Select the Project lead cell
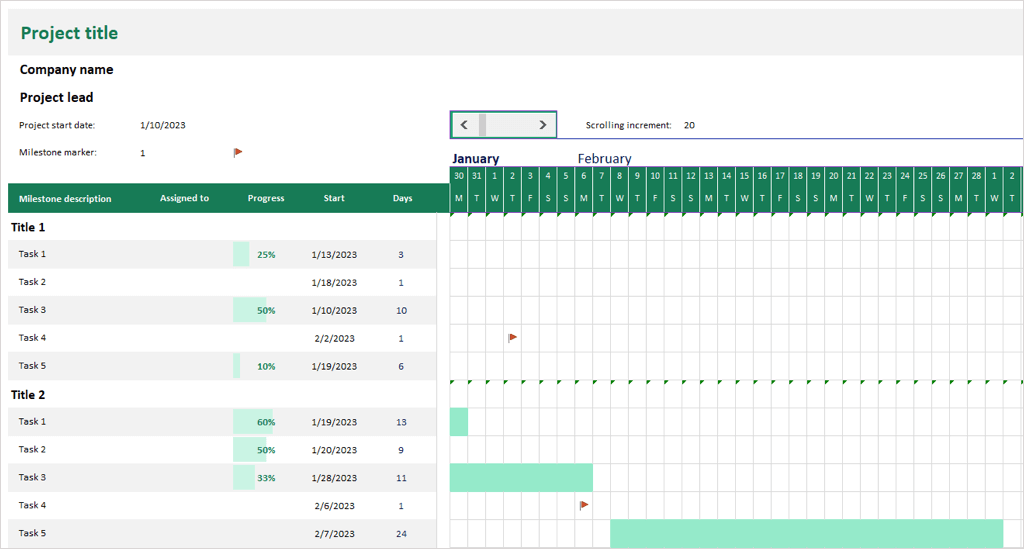 click(x=57, y=98)
